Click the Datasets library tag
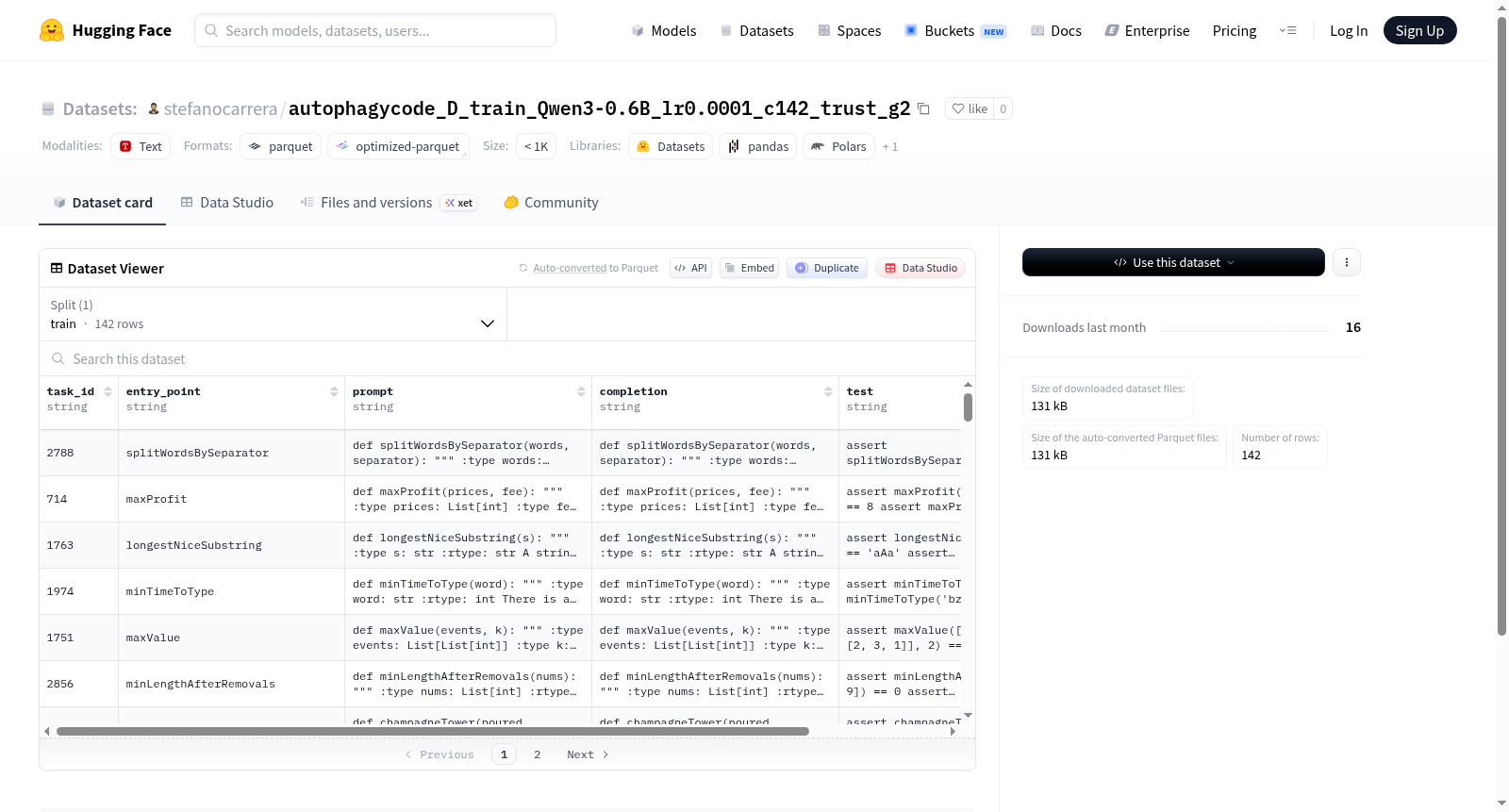The height and width of the screenshot is (812, 1509). (x=672, y=146)
